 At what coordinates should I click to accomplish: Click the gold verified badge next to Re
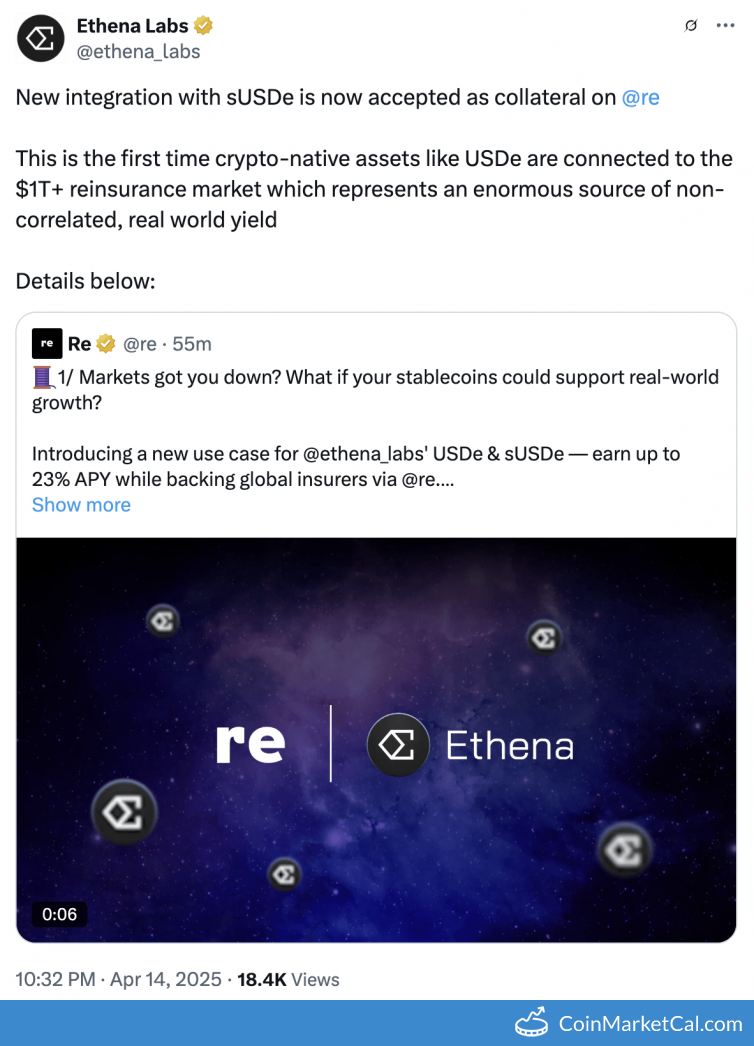(106, 344)
